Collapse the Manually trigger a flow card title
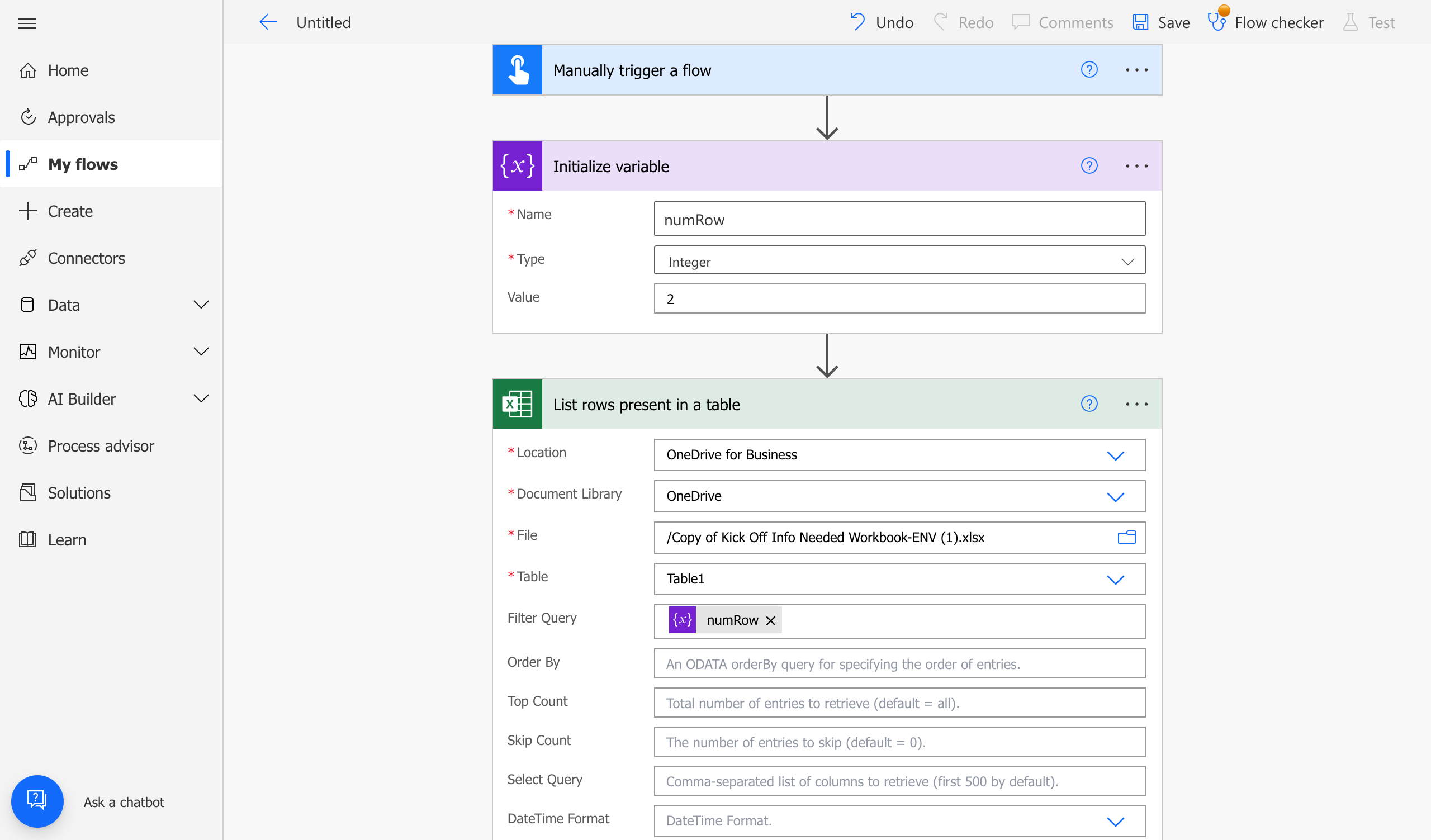The image size is (1431, 840). tap(632, 70)
